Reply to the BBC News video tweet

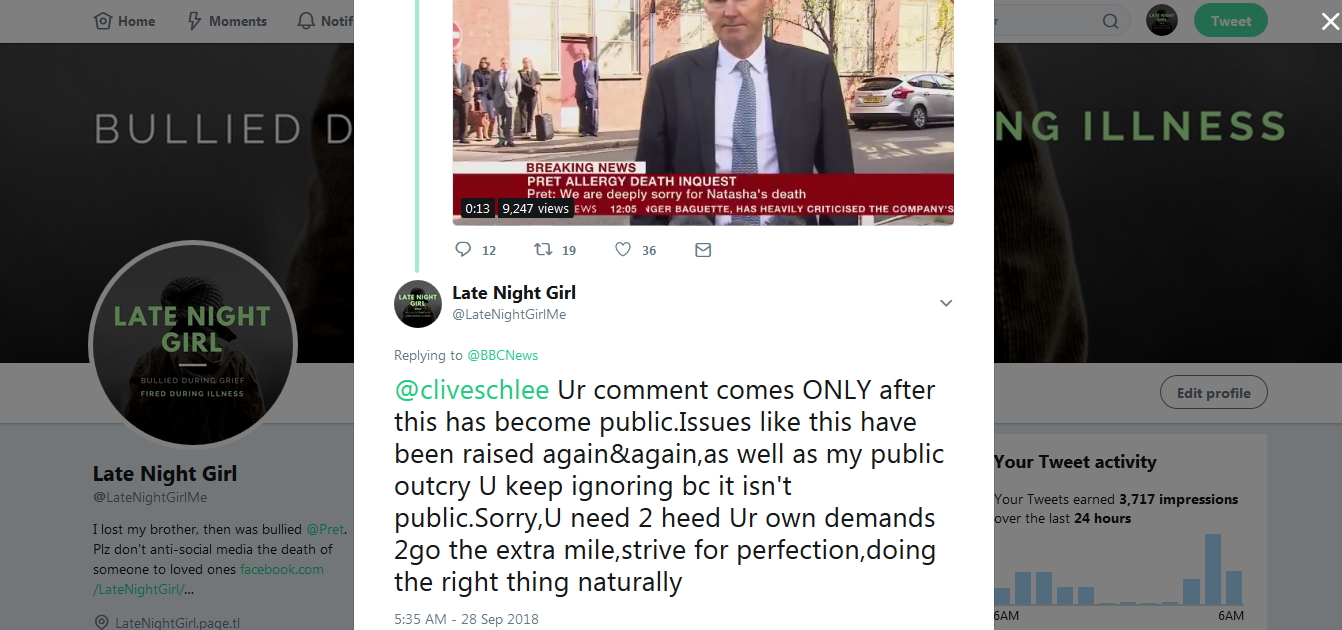pyautogui.click(x=462, y=249)
